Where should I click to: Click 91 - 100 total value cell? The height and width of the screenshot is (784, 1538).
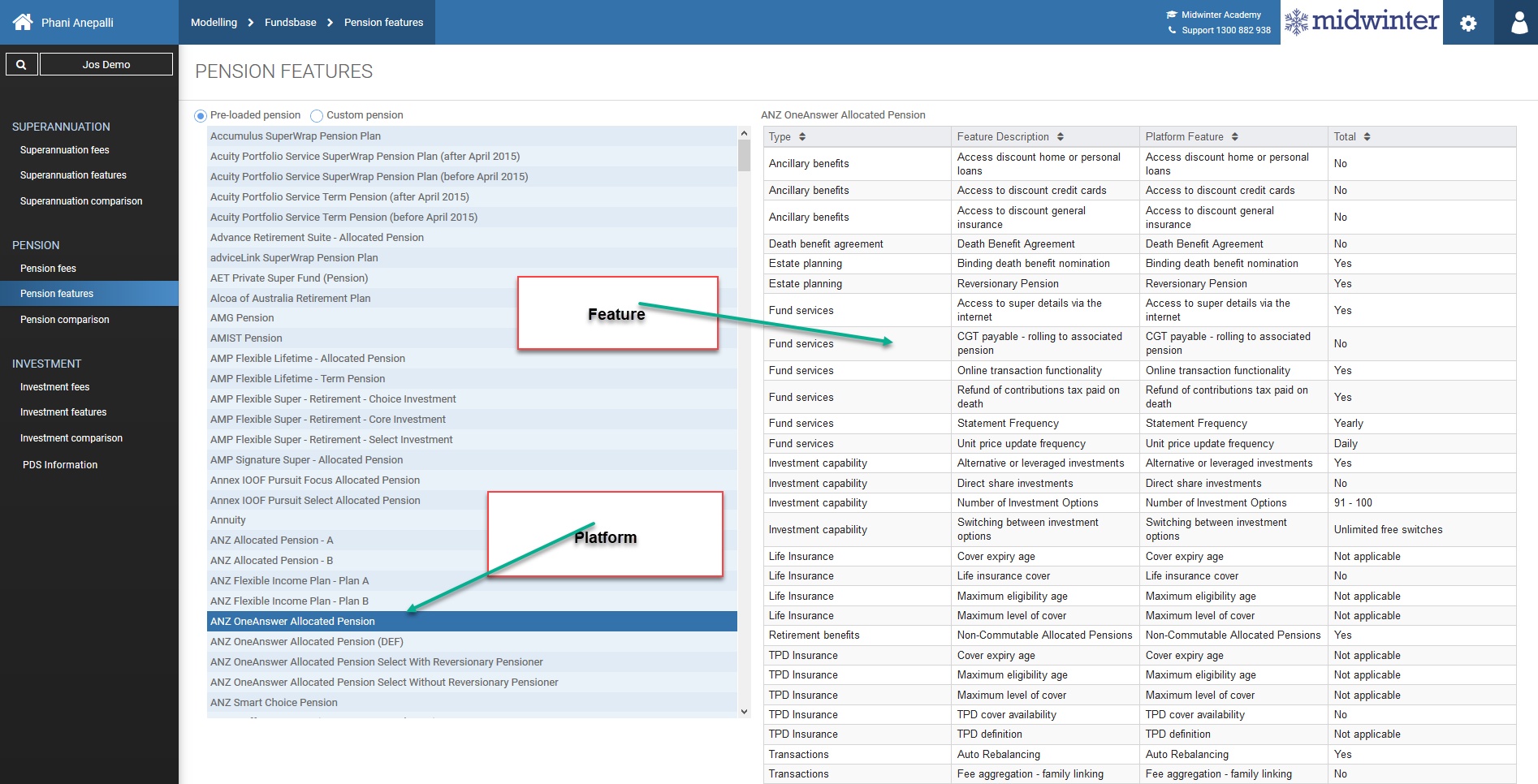click(x=1422, y=503)
